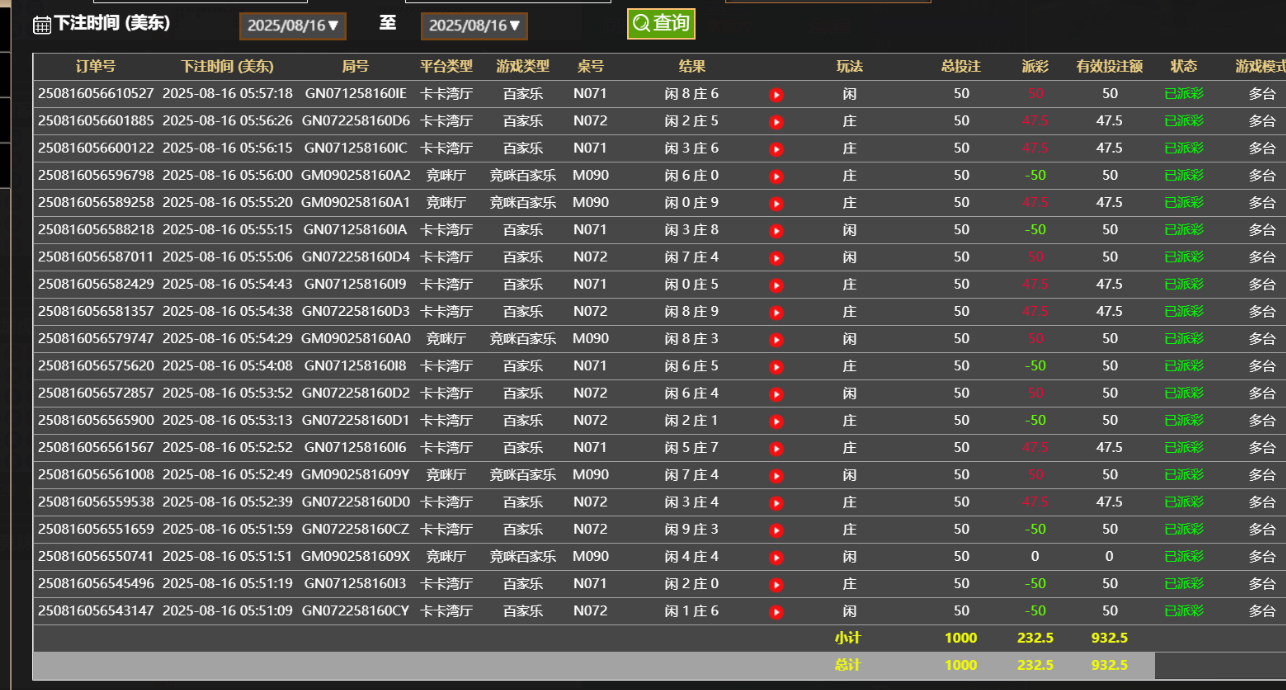Expand the end date dropdown after 至
The image size is (1286, 690).
click(x=474, y=26)
